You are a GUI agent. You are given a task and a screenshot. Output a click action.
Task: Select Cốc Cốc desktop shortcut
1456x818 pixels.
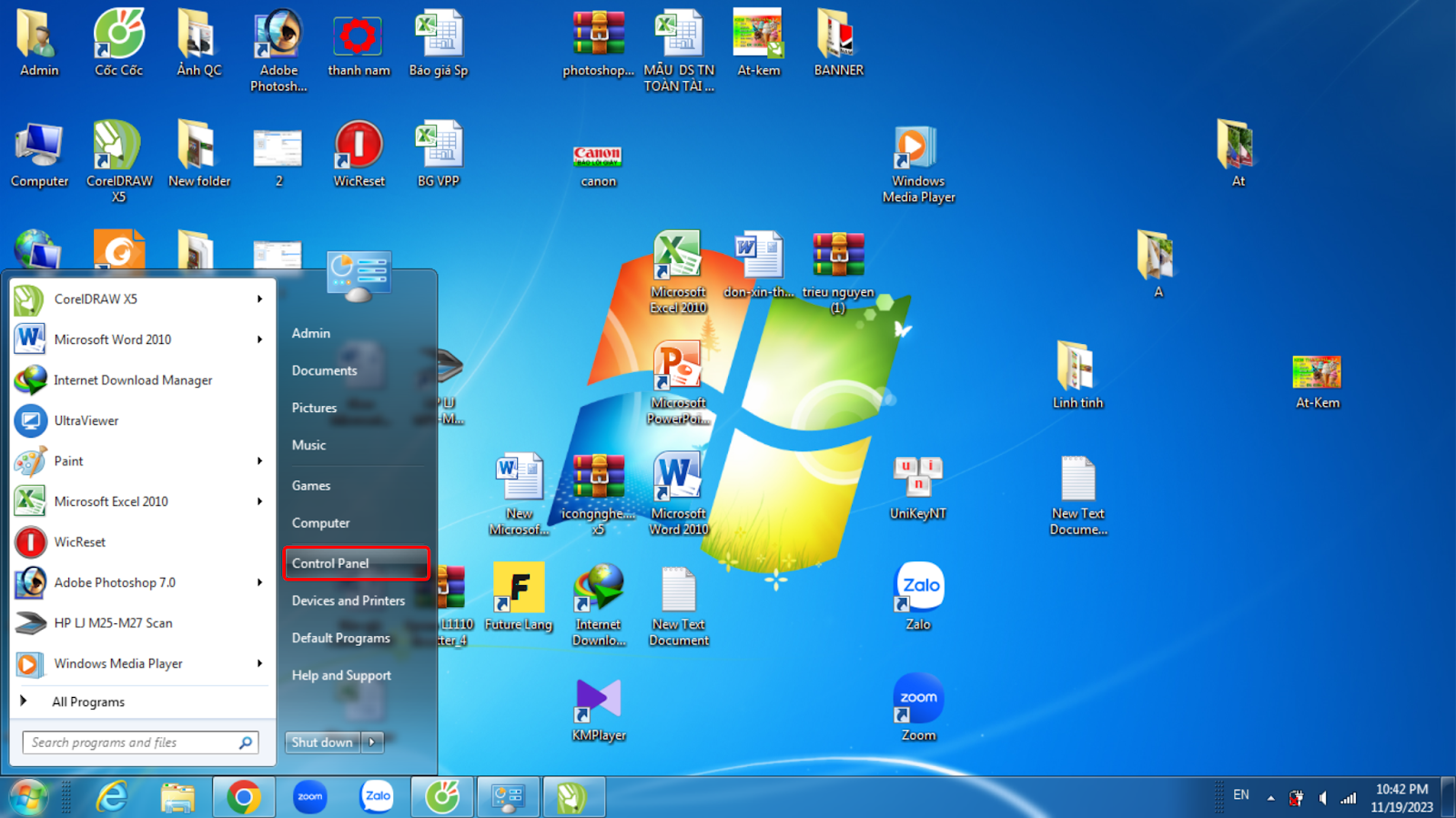click(x=119, y=44)
